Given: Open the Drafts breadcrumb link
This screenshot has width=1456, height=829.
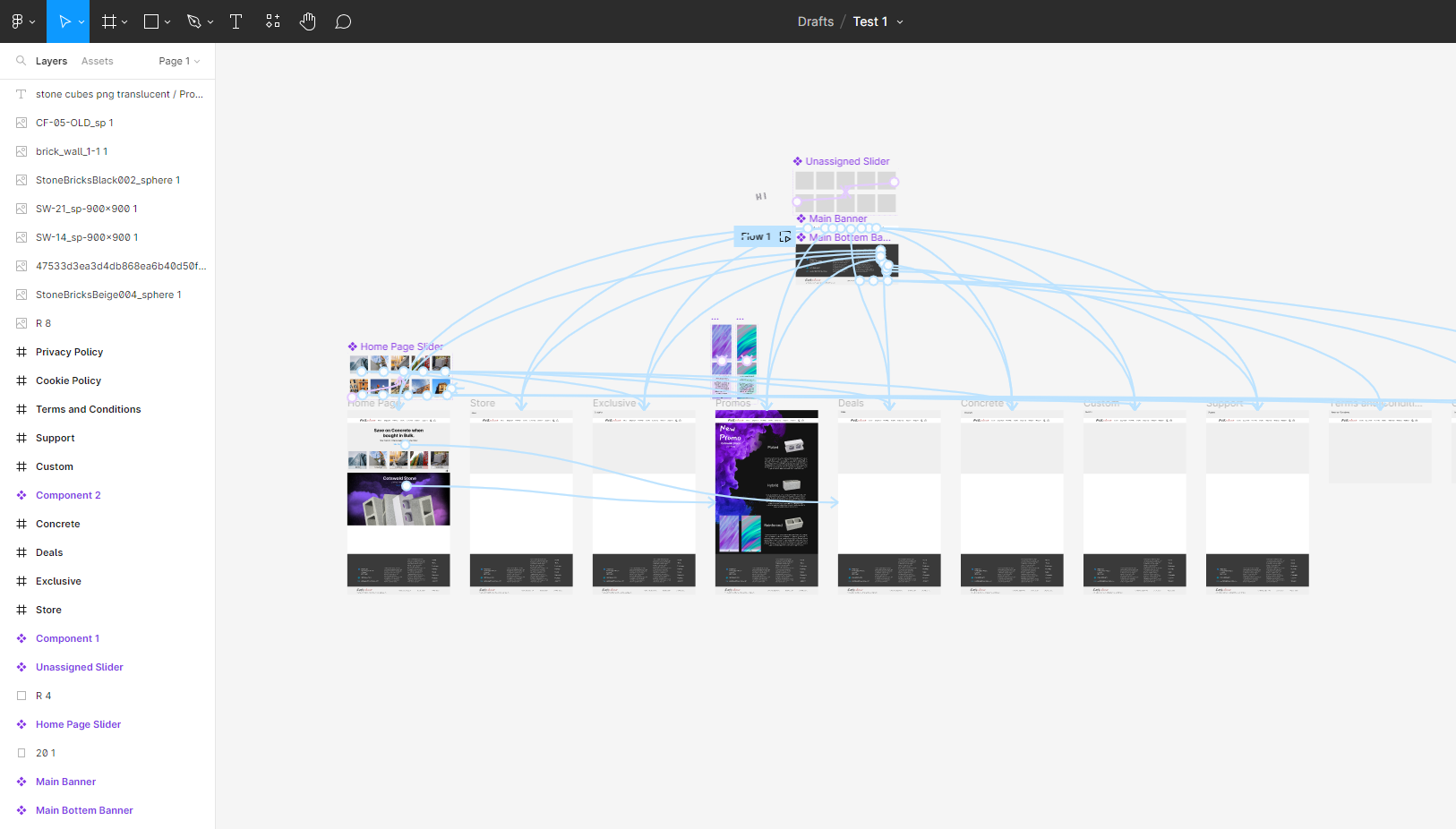Looking at the screenshot, I should point(815,21).
